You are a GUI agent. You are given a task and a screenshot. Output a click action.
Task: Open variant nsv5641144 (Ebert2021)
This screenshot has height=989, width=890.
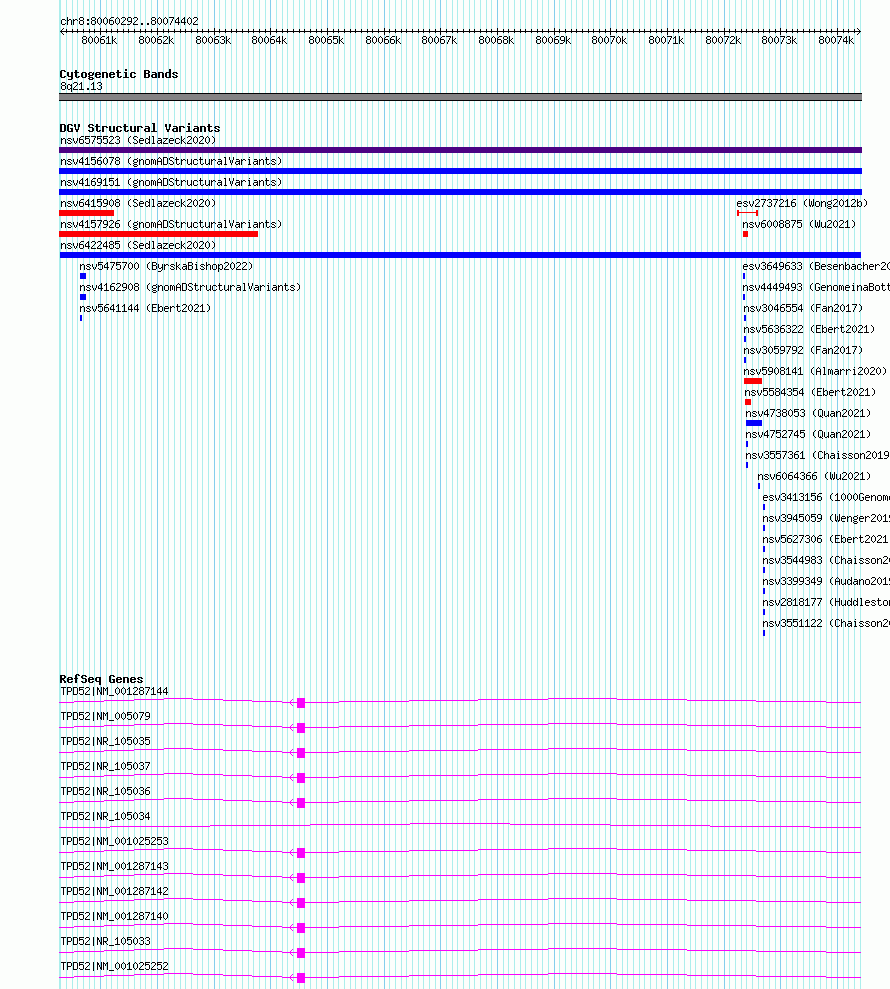coord(145,308)
